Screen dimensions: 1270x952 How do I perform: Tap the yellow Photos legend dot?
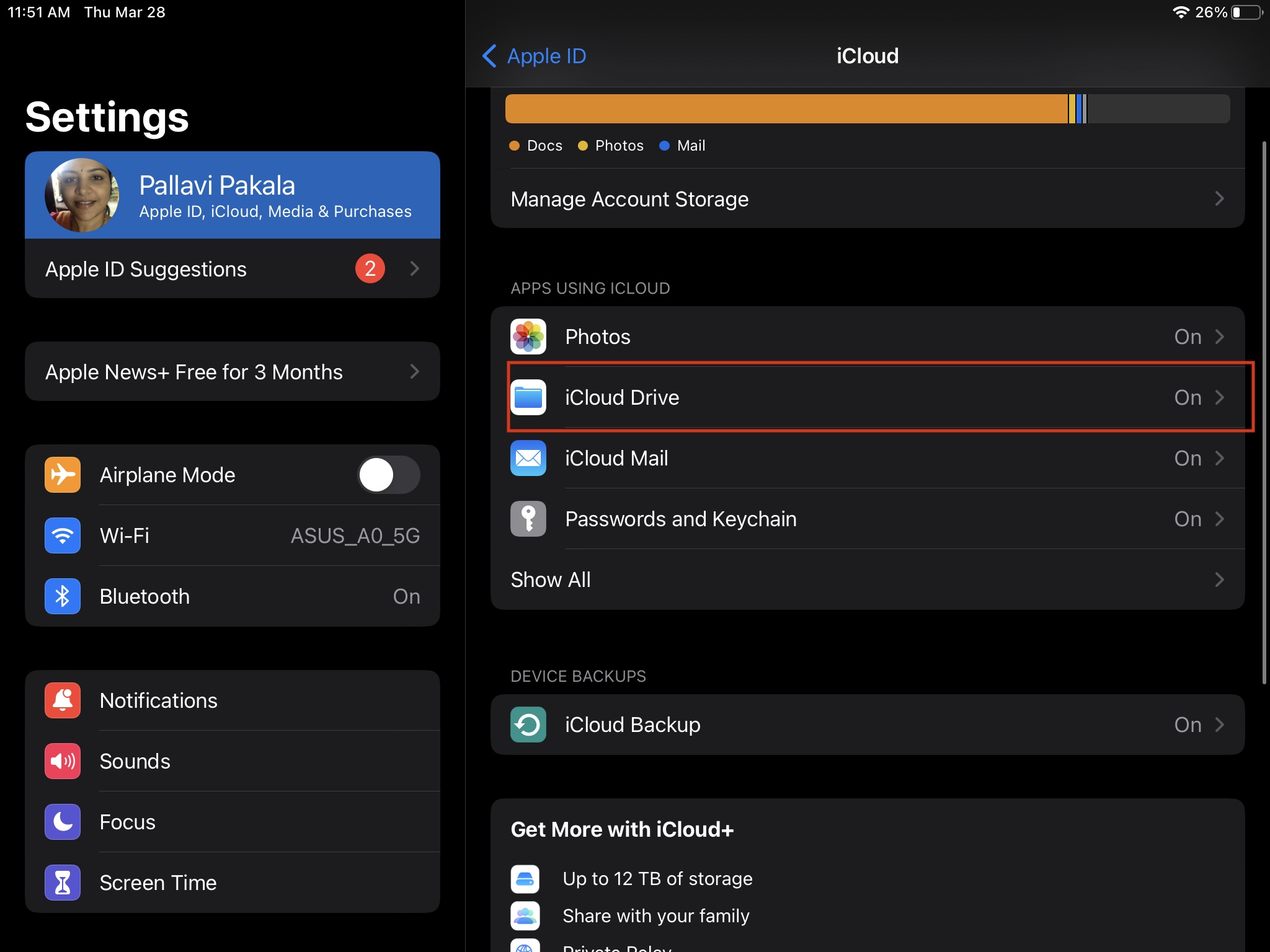(x=582, y=146)
